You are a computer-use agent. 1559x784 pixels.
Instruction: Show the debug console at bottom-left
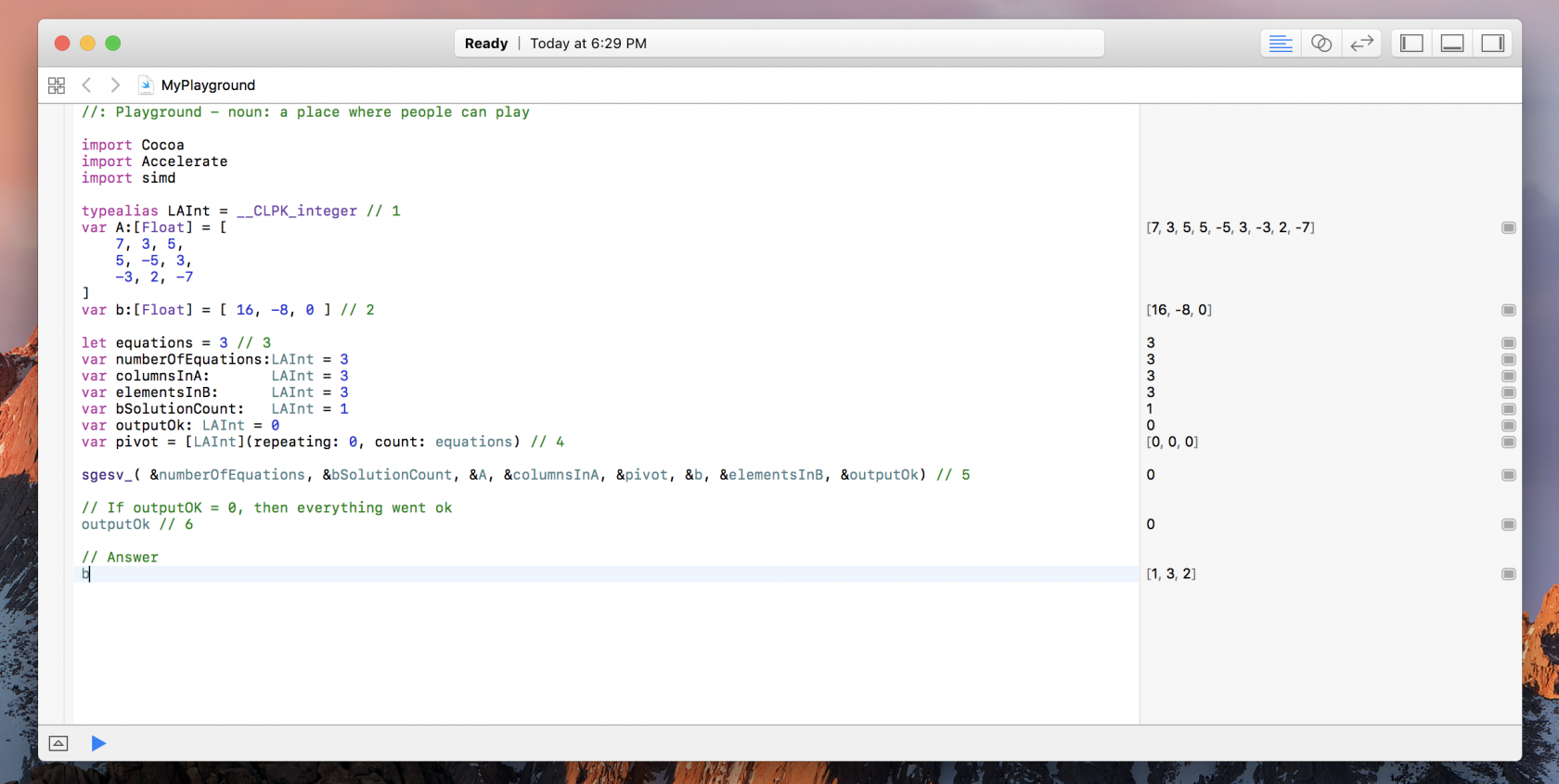click(58, 743)
